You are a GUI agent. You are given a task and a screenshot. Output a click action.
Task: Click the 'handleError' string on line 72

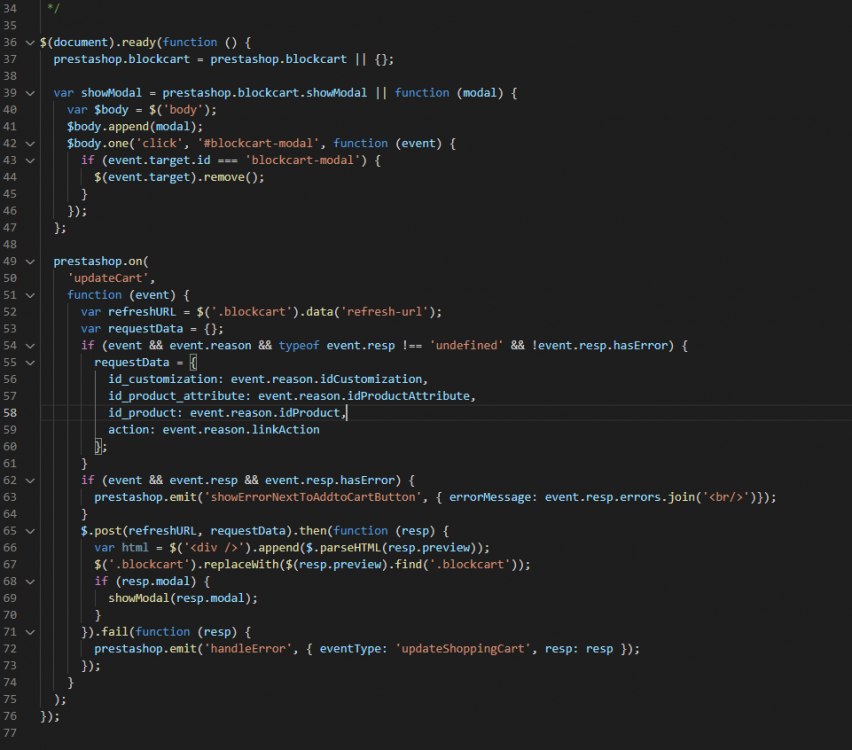(x=247, y=649)
